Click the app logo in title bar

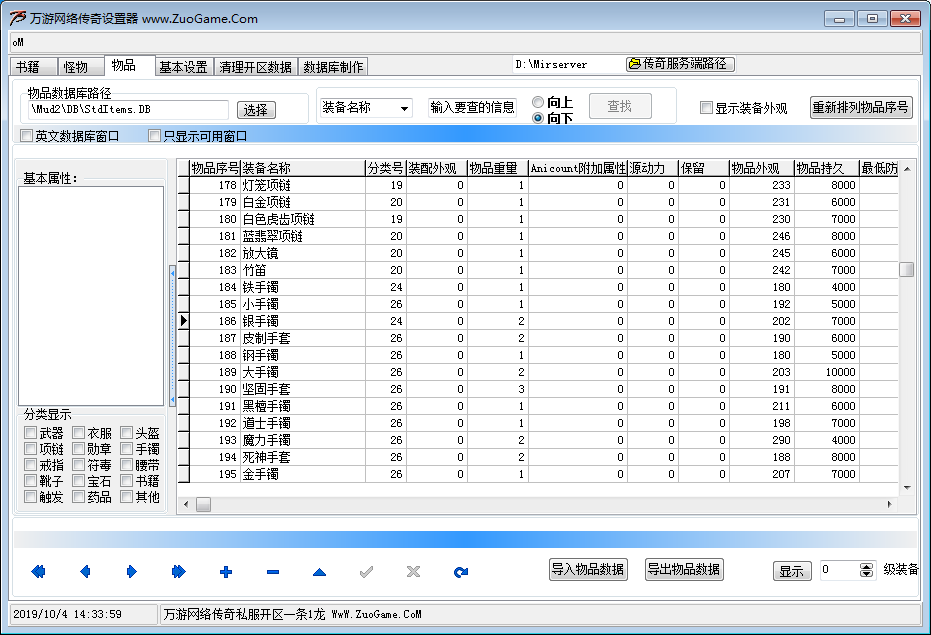point(18,18)
